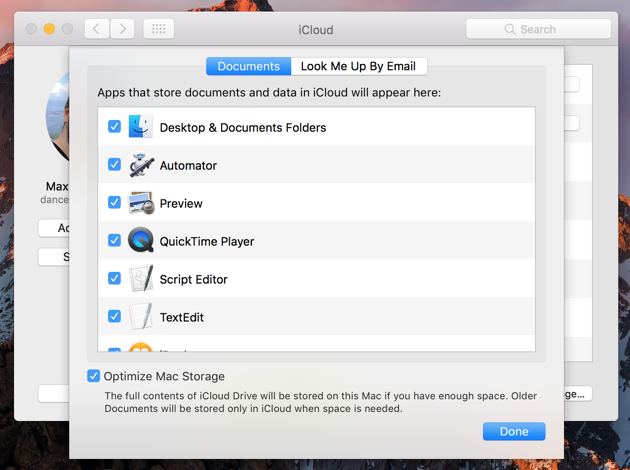630x470 pixels.
Task: Click the yellow minimize window button
Action: pyautogui.click(x=49, y=29)
